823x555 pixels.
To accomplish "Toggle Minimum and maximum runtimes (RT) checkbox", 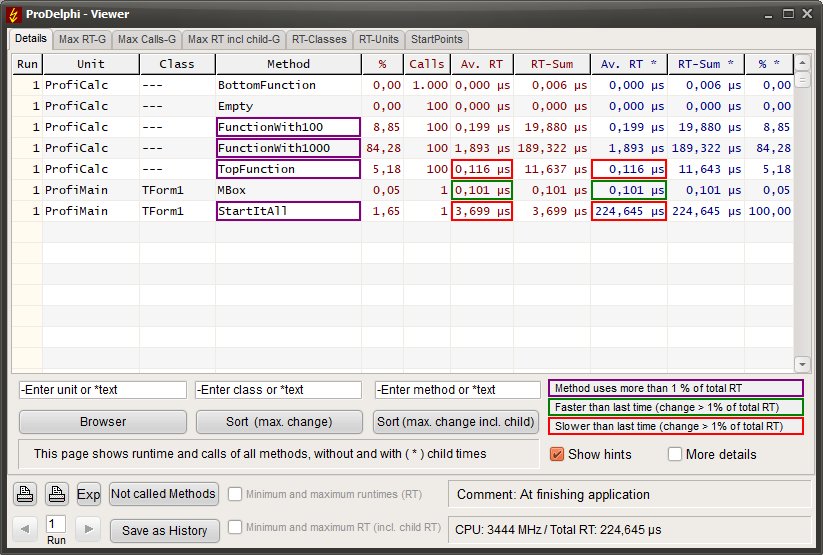I will tap(235, 494).
